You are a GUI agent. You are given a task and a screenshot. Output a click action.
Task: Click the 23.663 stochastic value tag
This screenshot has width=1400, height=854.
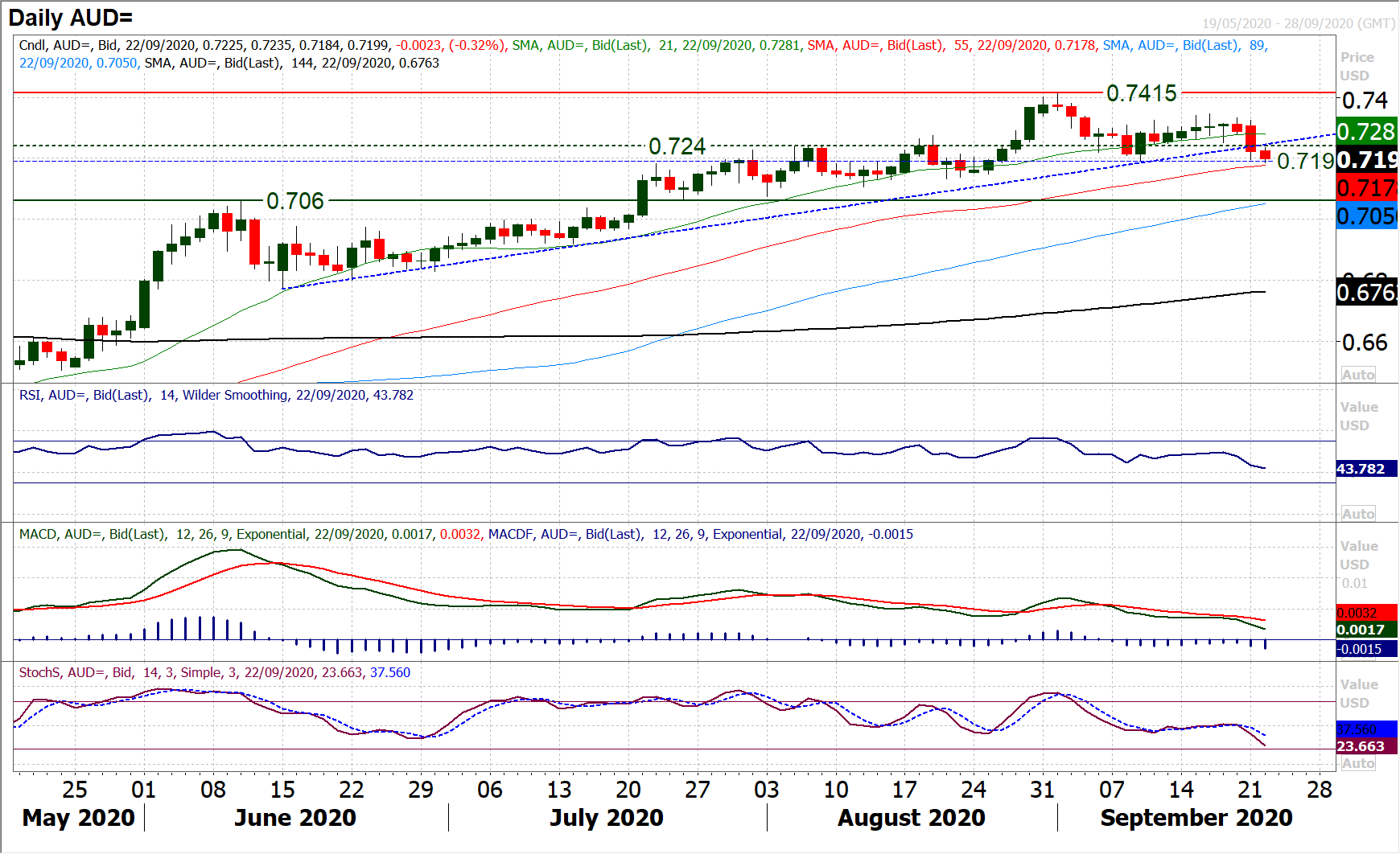1367,746
